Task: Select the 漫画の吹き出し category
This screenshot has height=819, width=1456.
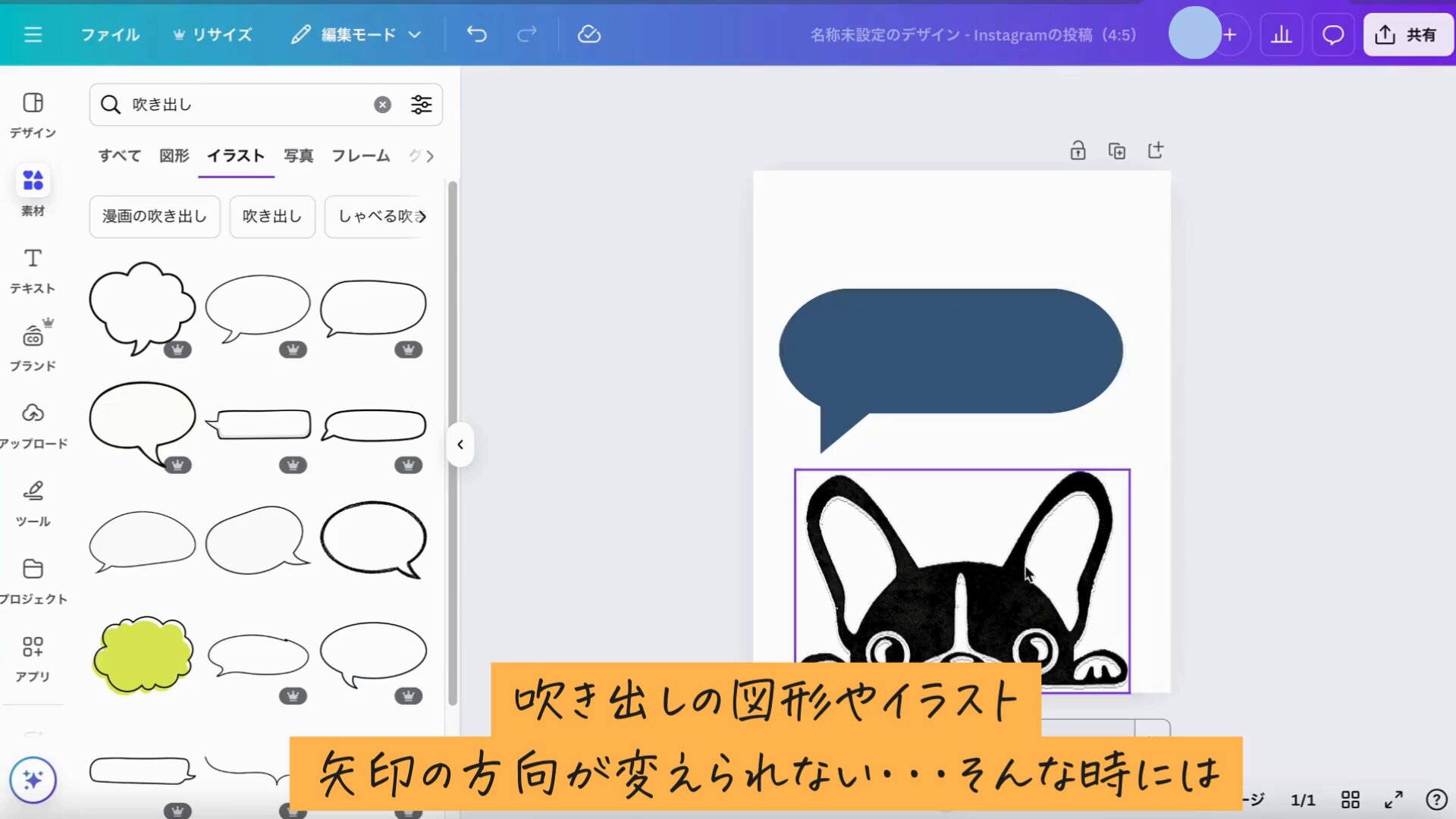Action: [154, 216]
